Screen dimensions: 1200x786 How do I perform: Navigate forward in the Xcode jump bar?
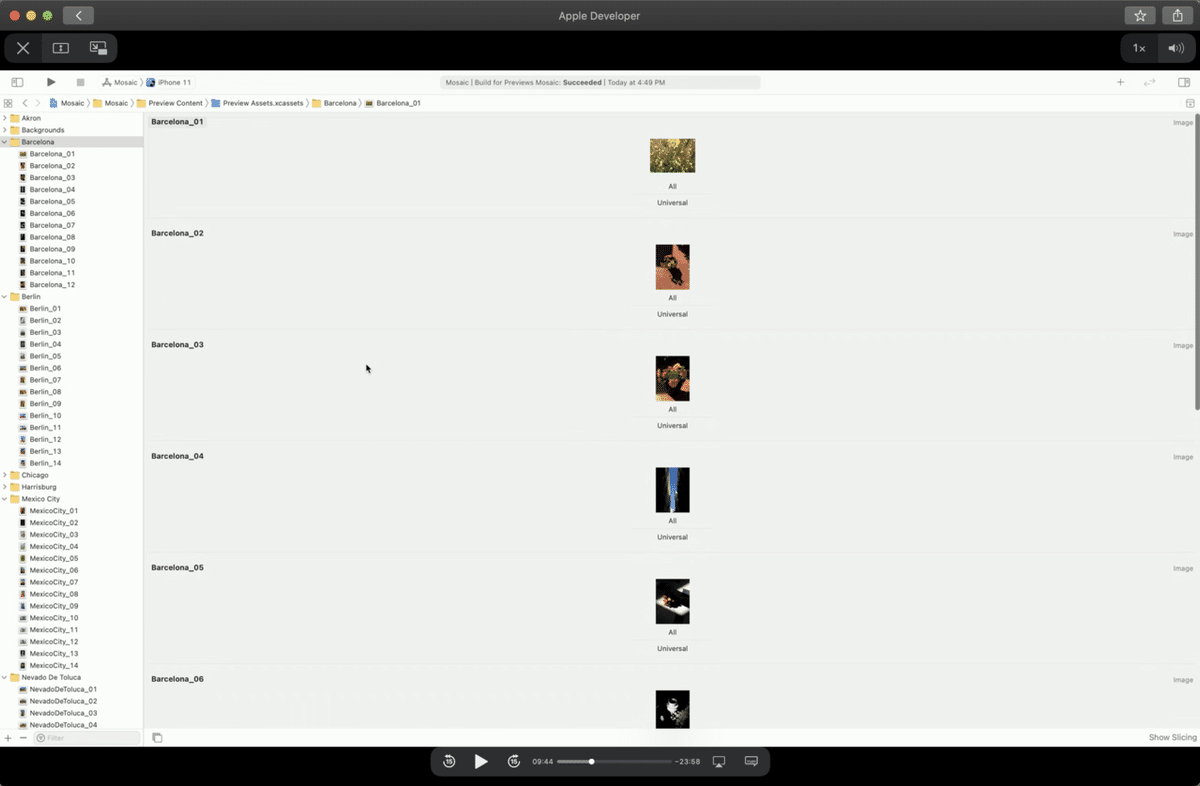point(38,103)
